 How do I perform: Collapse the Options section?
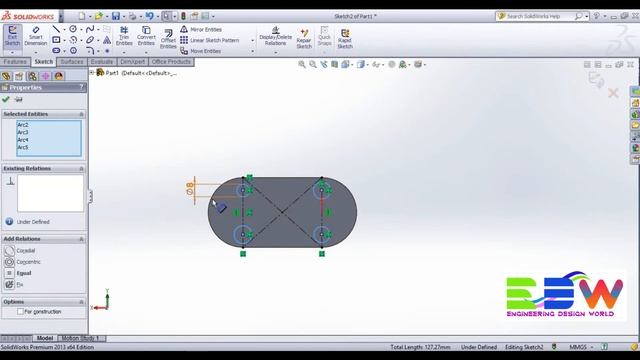click(x=81, y=302)
